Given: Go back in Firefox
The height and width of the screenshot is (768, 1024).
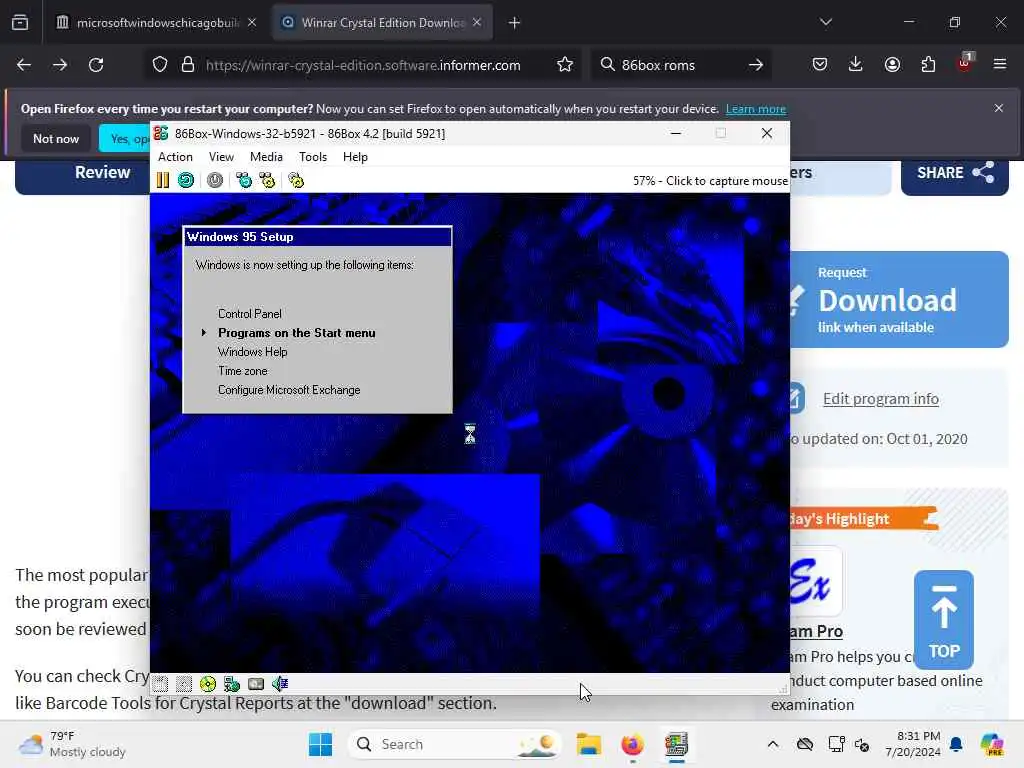Looking at the screenshot, I should 24,65.
